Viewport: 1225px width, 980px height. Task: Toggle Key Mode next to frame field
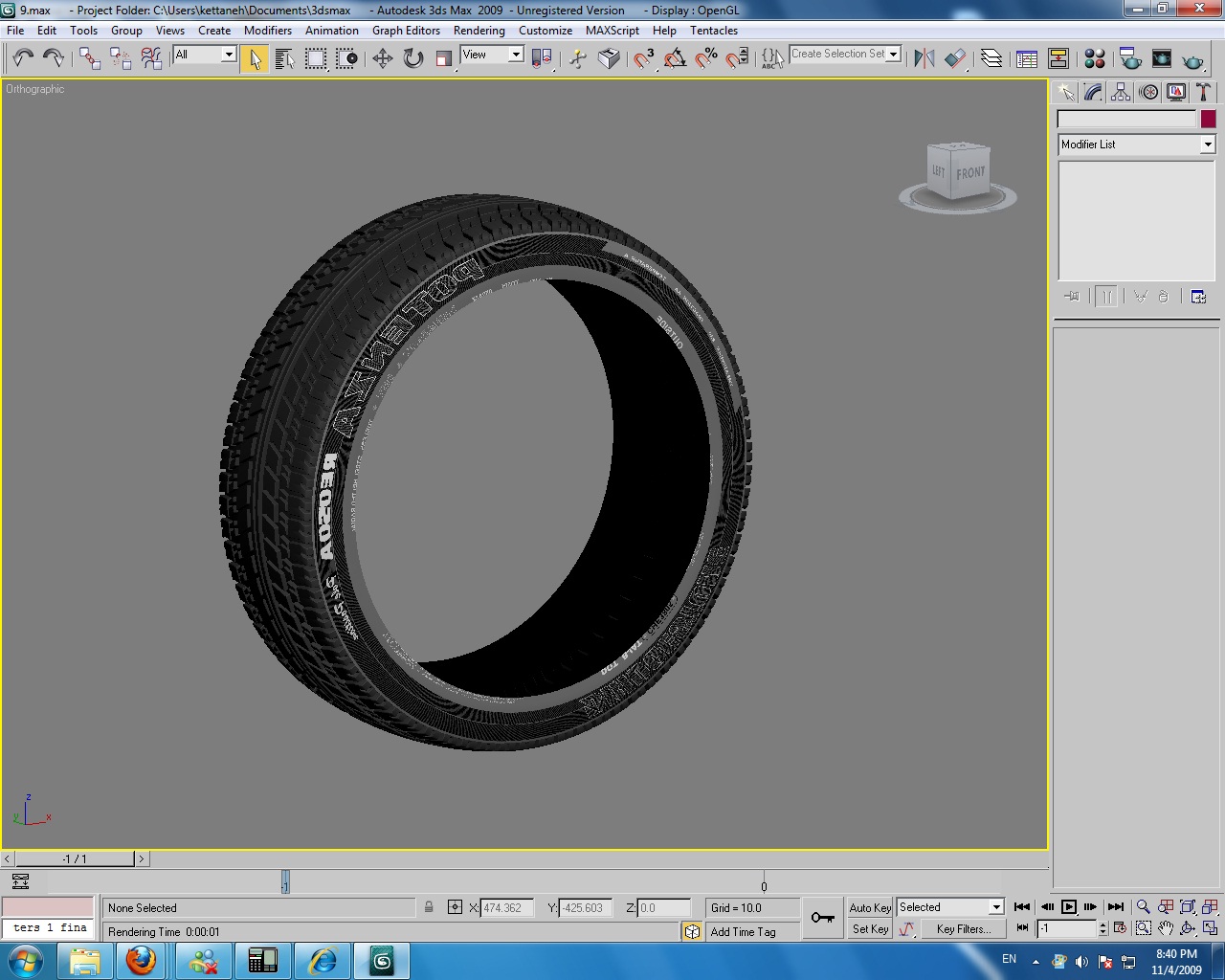coord(1022,927)
